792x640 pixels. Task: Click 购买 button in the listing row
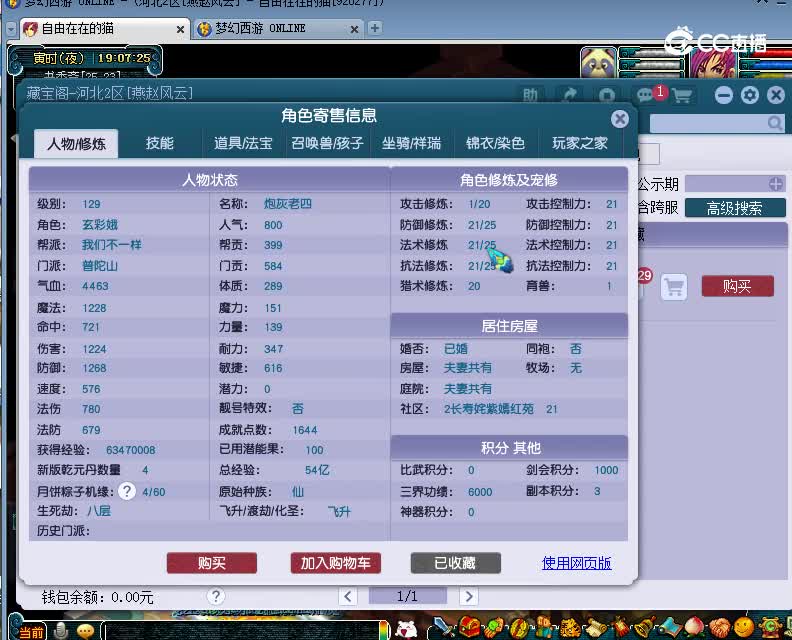point(737,286)
